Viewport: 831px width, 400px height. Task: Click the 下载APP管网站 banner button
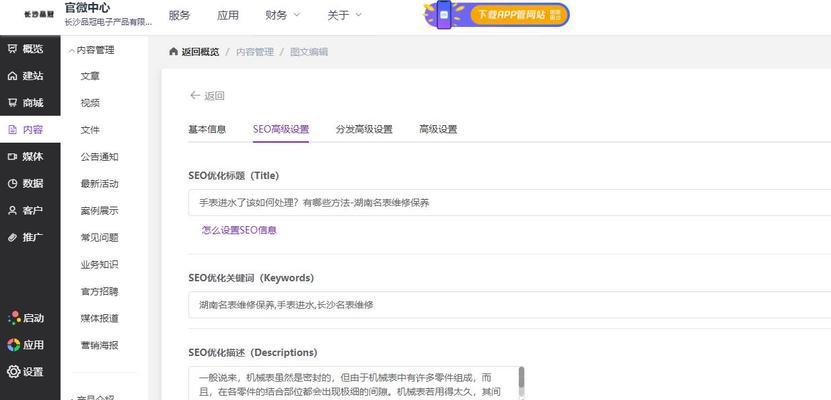[519, 15]
